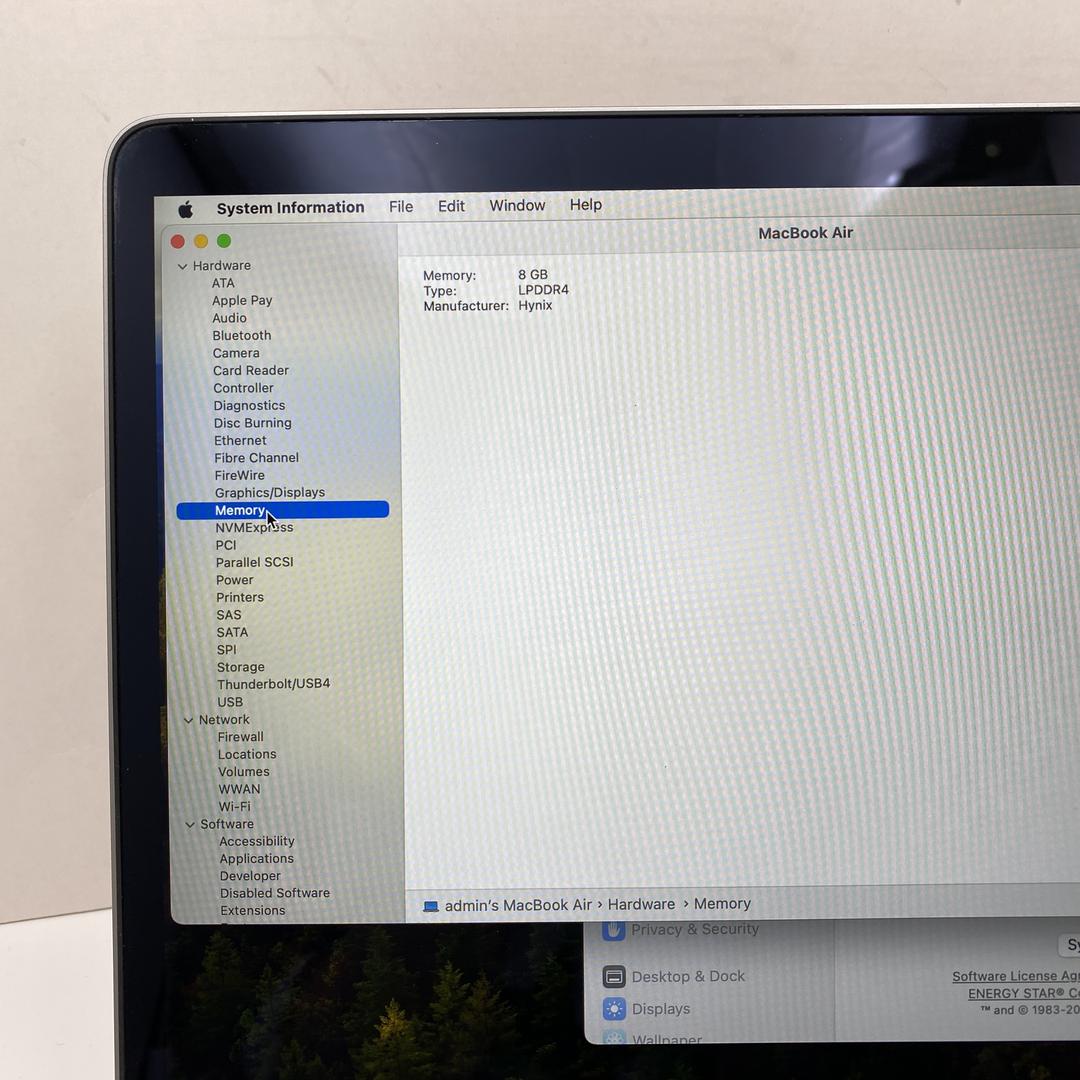Viewport: 1080px width, 1080px height.
Task: Select Camera in the sidebar
Action: point(236,353)
